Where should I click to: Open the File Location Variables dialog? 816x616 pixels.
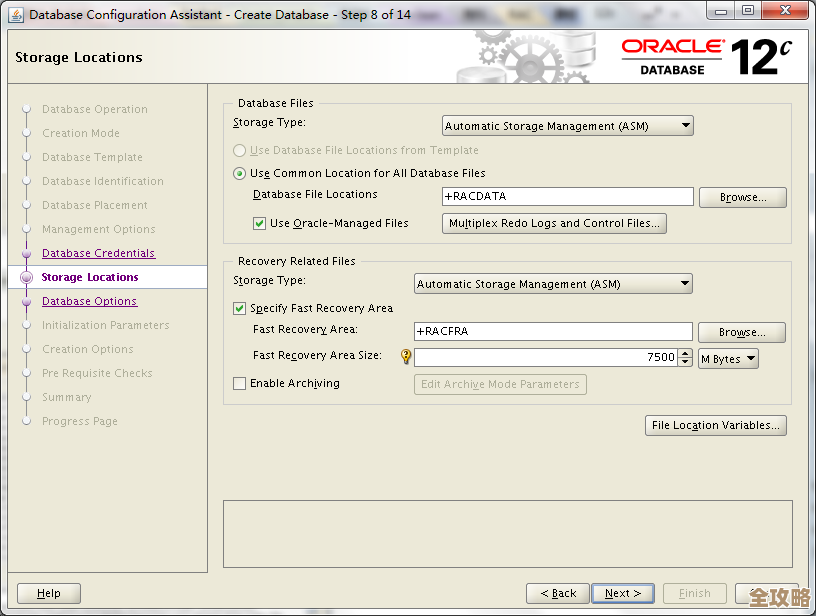(715, 425)
